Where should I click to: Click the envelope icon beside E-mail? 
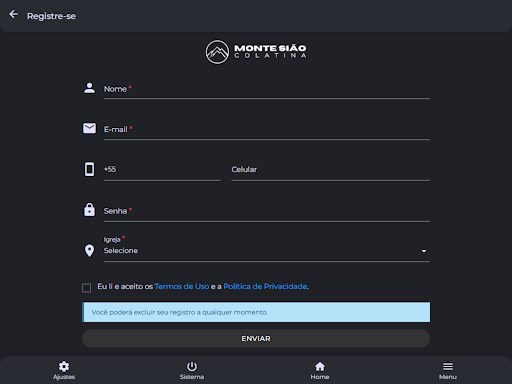[89, 128]
